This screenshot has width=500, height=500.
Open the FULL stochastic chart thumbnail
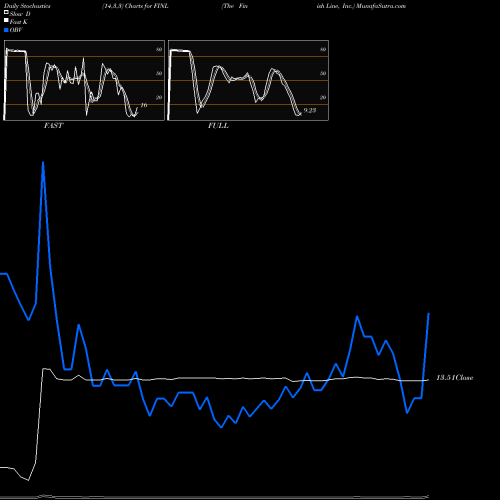click(x=248, y=80)
